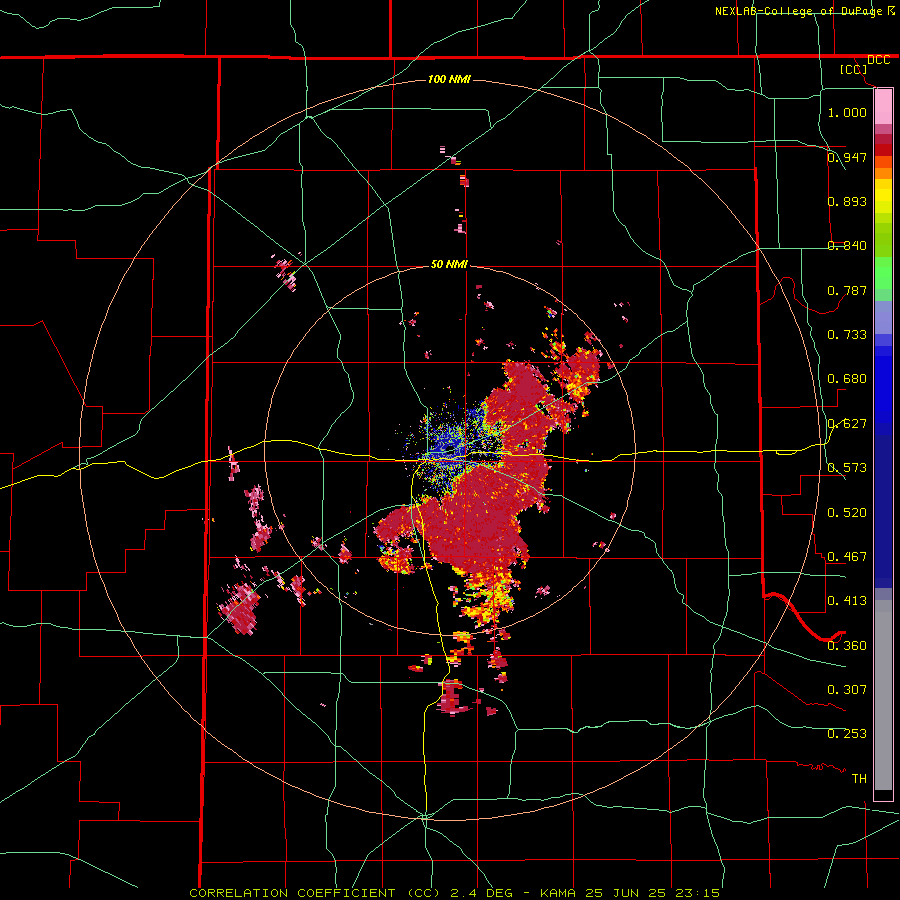Select the 0.573 scale value

[x=847, y=468]
